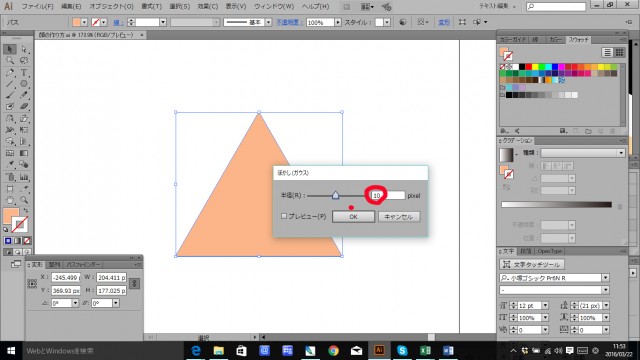Select the Column Graph tool
This screenshot has width=640, height=360.
[x=24, y=177]
